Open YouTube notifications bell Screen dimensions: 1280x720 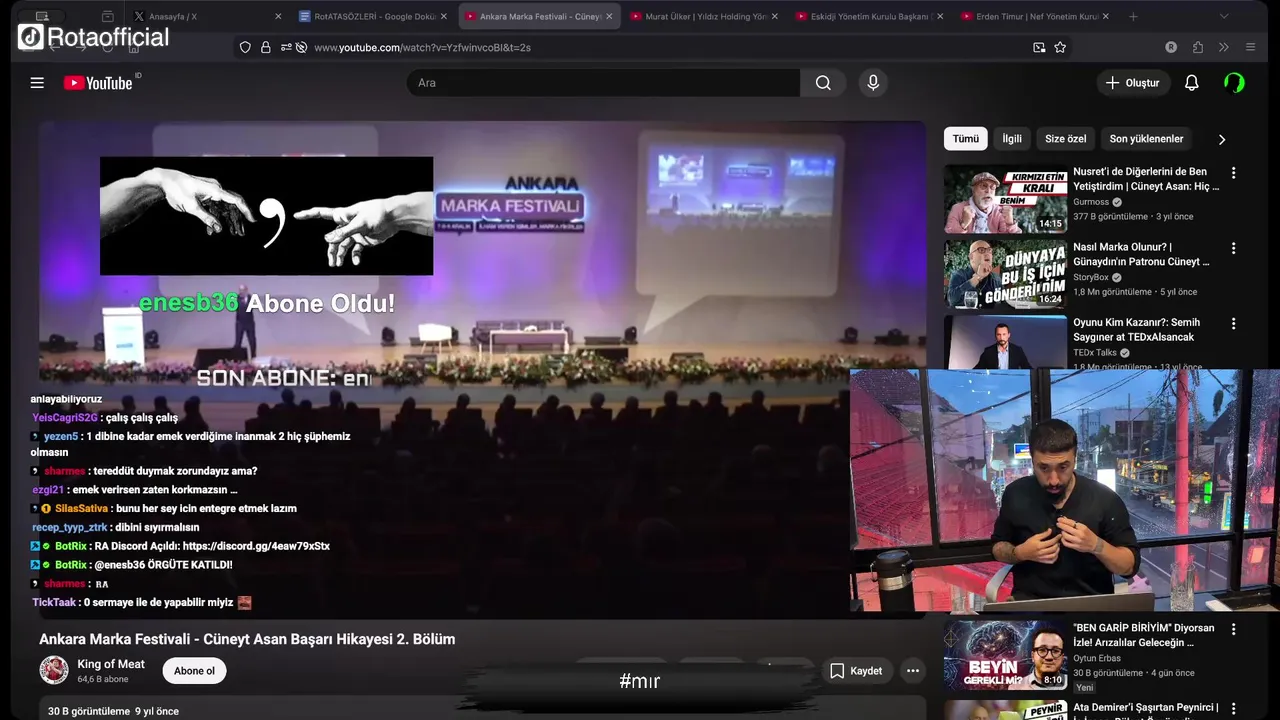[1191, 83]
